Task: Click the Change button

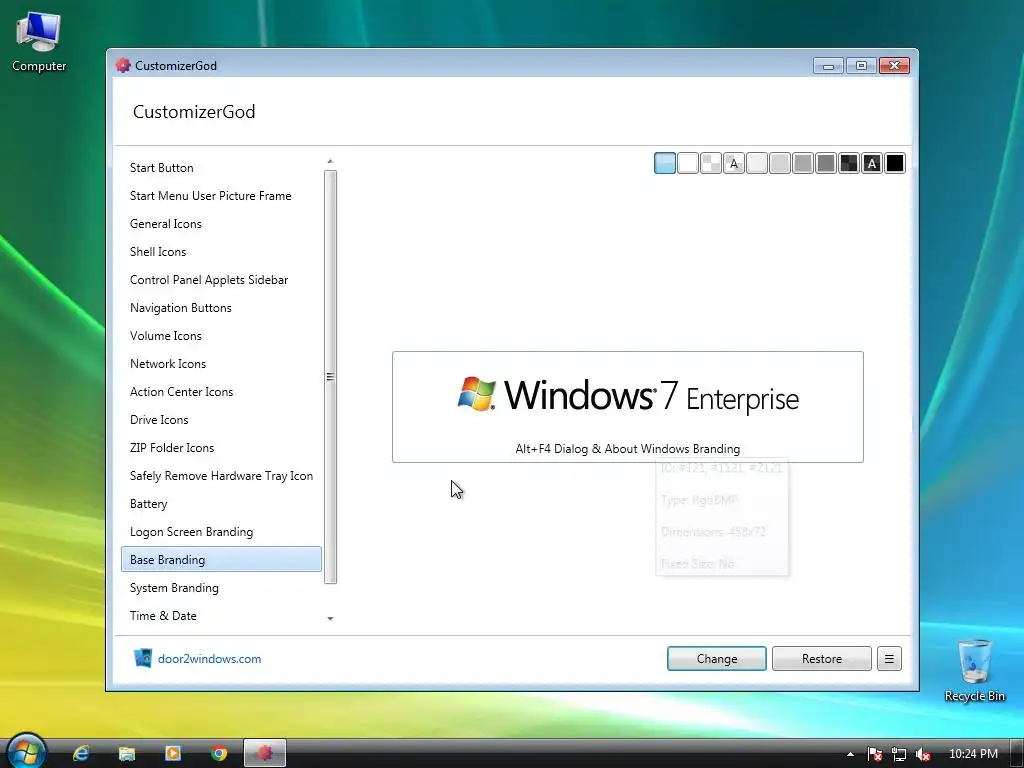Action: pyautogui.click(x=716, y=659)
